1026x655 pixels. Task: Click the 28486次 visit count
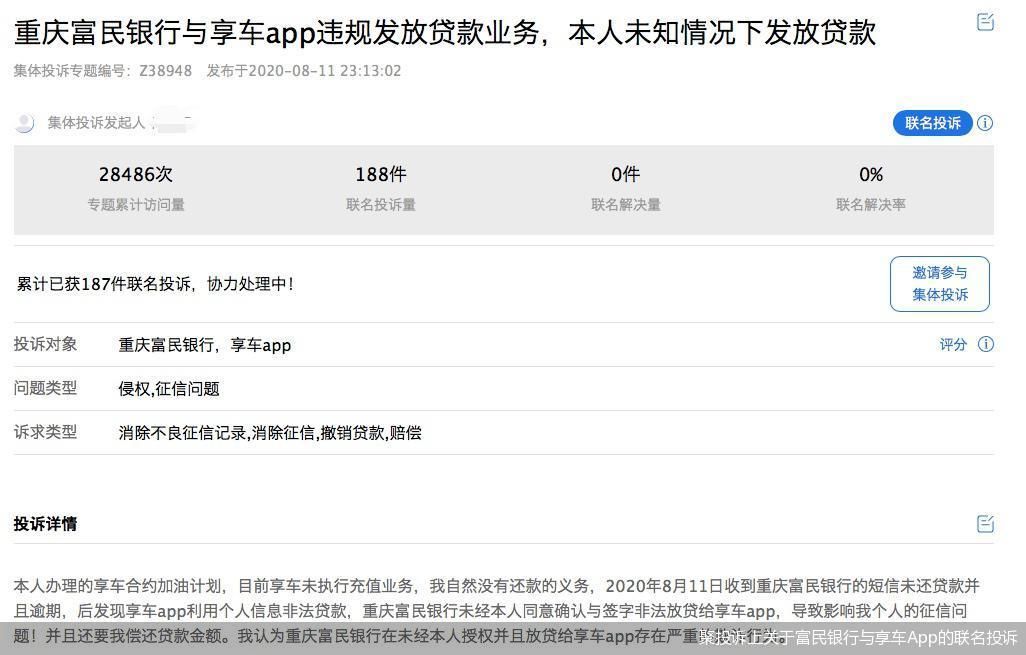pos(136,175)
